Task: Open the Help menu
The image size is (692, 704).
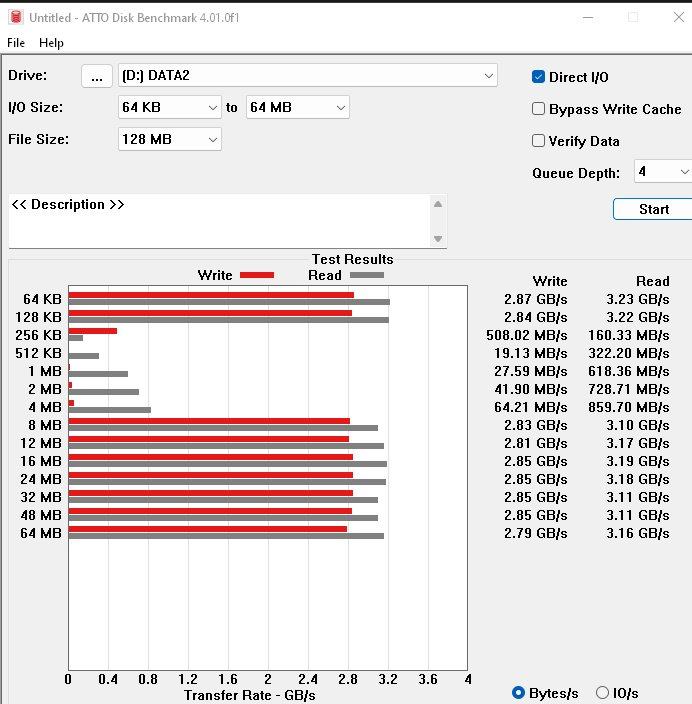Action: click(x=51, y=43)
